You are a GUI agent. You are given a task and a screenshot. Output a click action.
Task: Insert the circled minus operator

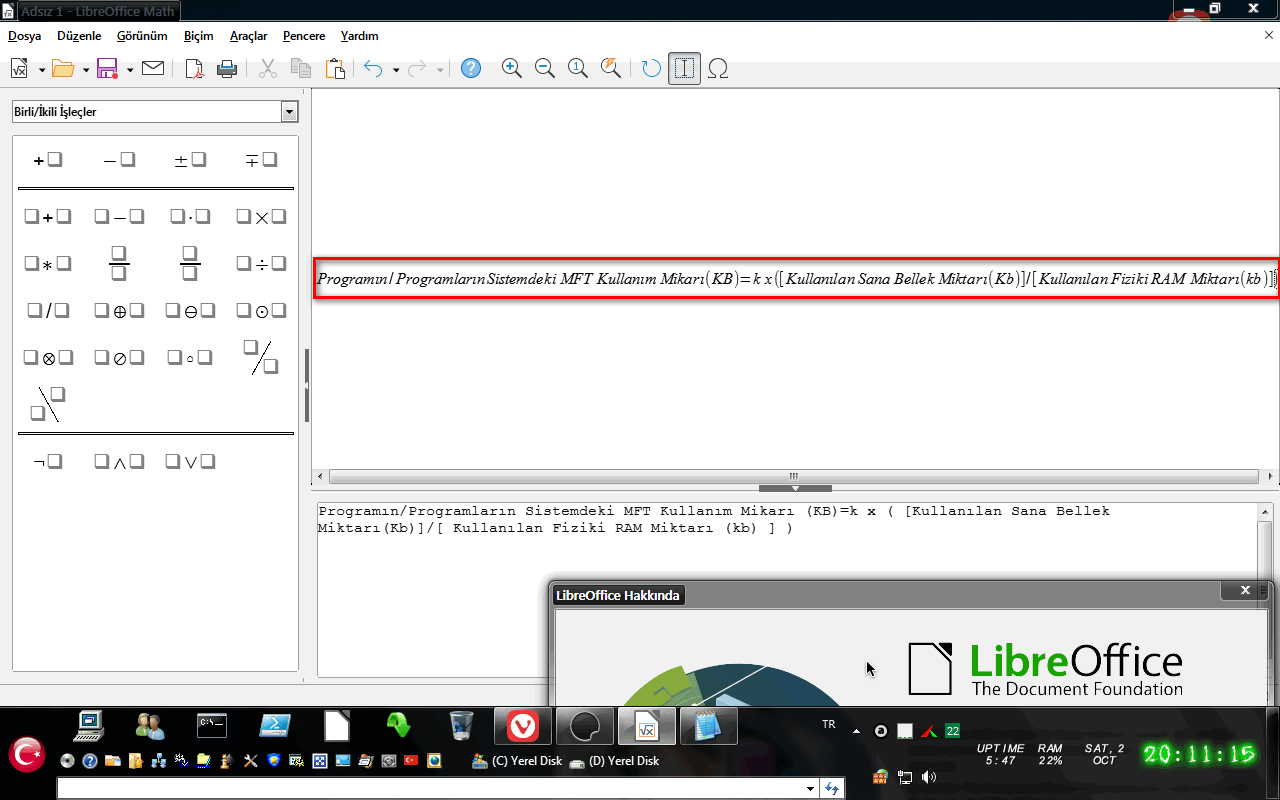click(190, 311)
